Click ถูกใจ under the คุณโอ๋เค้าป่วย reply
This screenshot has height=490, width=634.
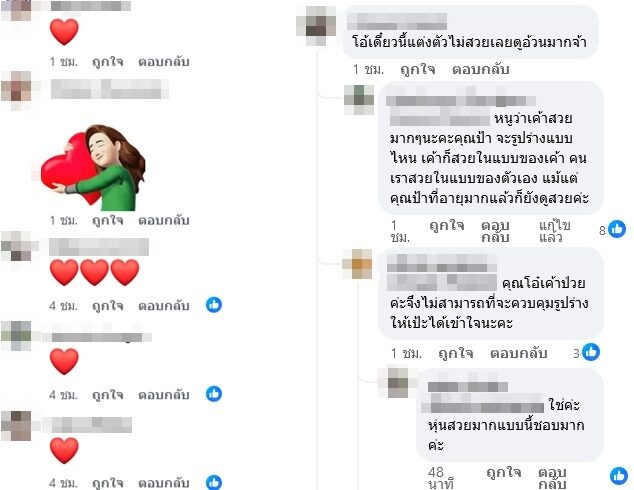[x=456, y=353]
